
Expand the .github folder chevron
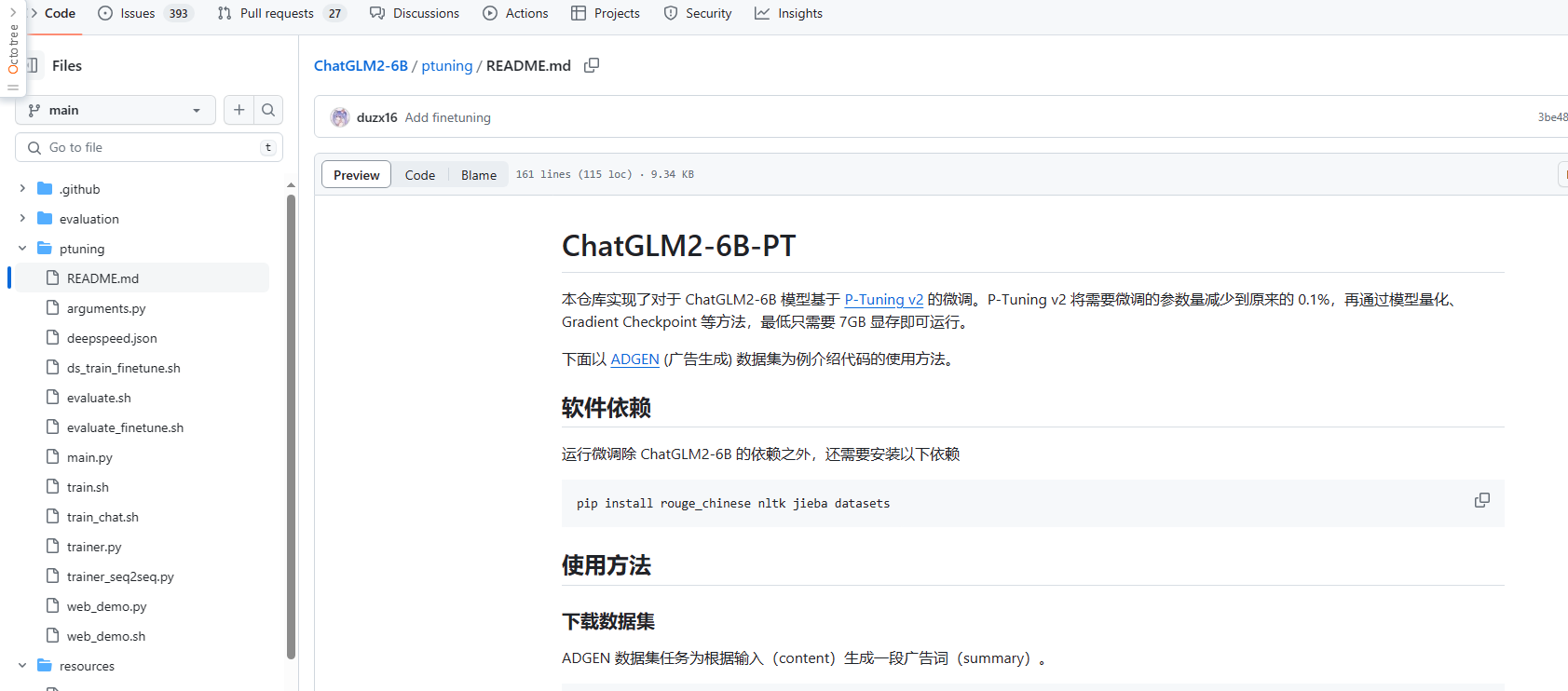[x=22, y=189]
